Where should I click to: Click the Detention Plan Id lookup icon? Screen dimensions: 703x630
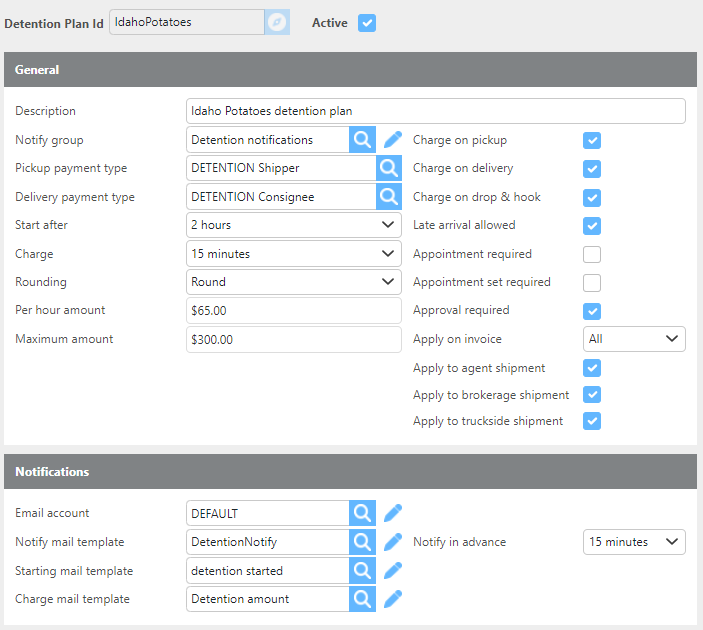(x=277, y=22)
